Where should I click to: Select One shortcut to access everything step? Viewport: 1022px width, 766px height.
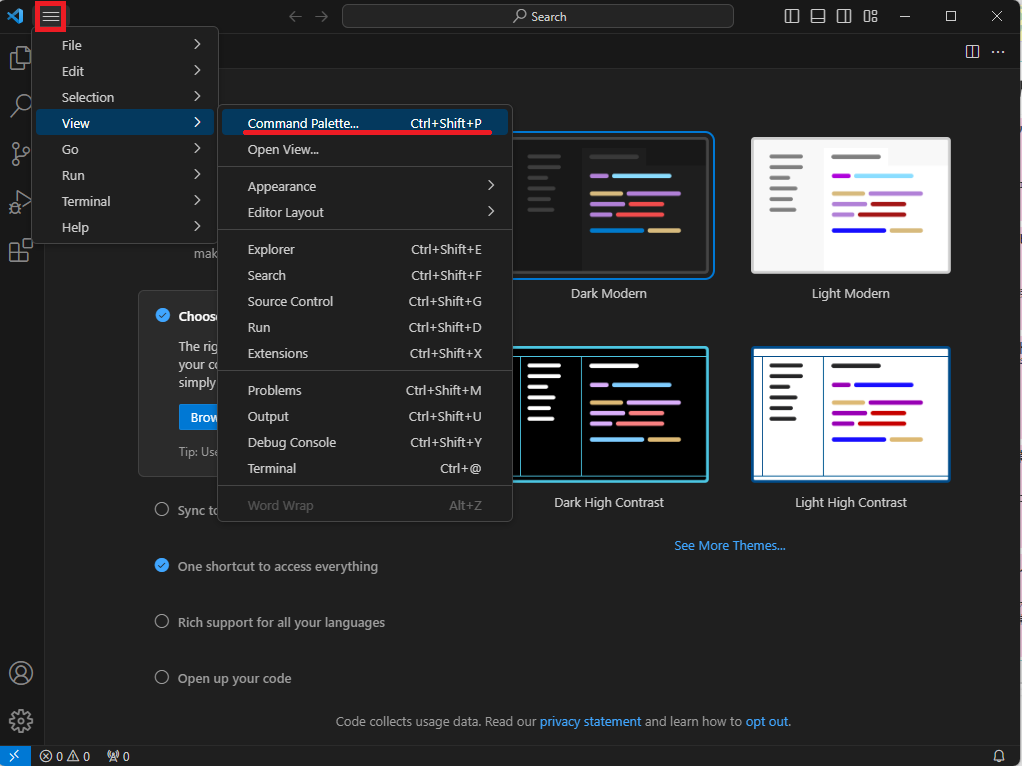pos(267,566)
